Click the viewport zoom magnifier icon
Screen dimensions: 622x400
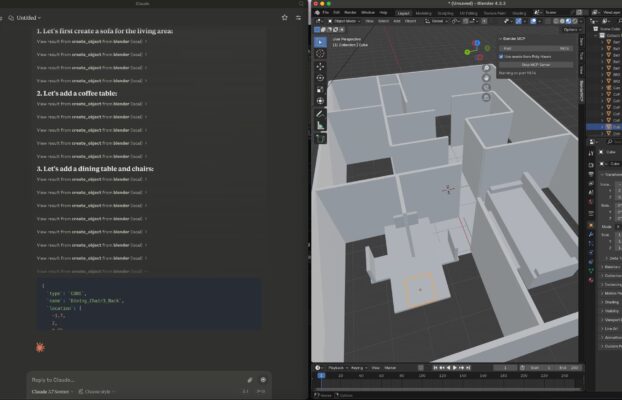click(486, 68)
